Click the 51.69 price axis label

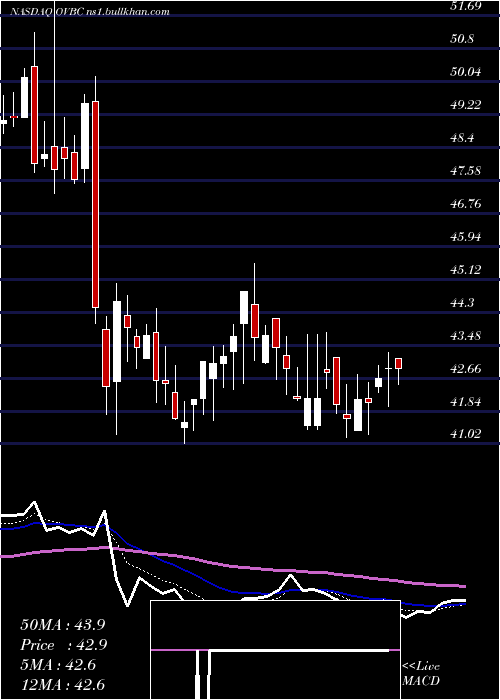click(x=466, y=5)
